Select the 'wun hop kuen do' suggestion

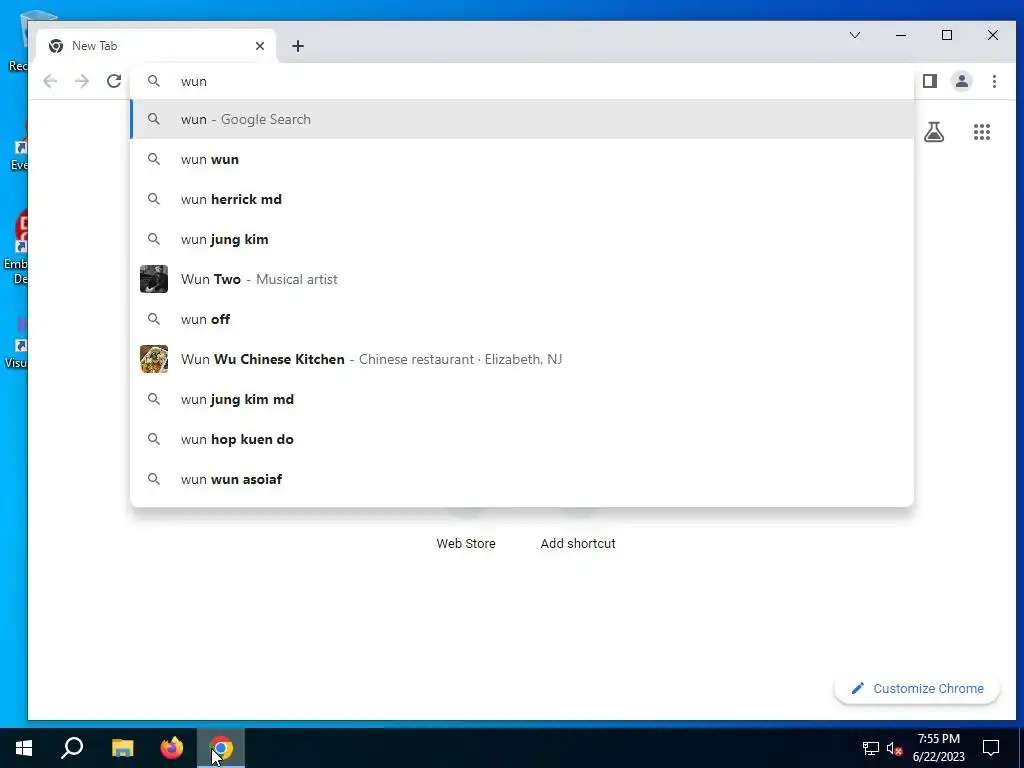click(522, 439)
